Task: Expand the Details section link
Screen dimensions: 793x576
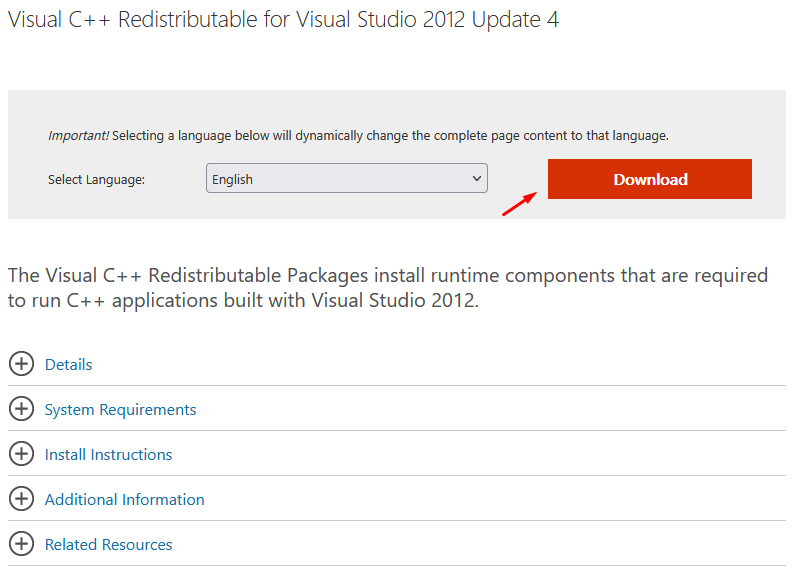Action: tap(69, 365)
